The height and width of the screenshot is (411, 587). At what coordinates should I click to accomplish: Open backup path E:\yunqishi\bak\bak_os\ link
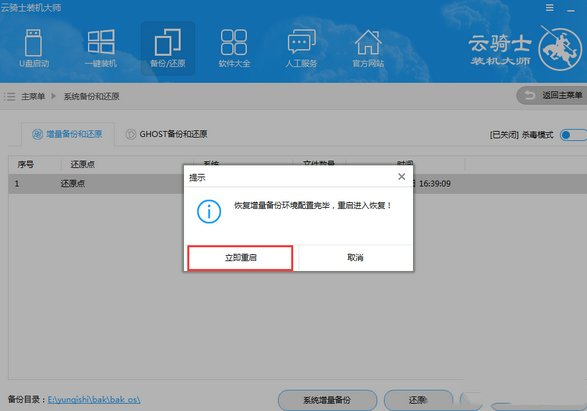pos(94,400)
